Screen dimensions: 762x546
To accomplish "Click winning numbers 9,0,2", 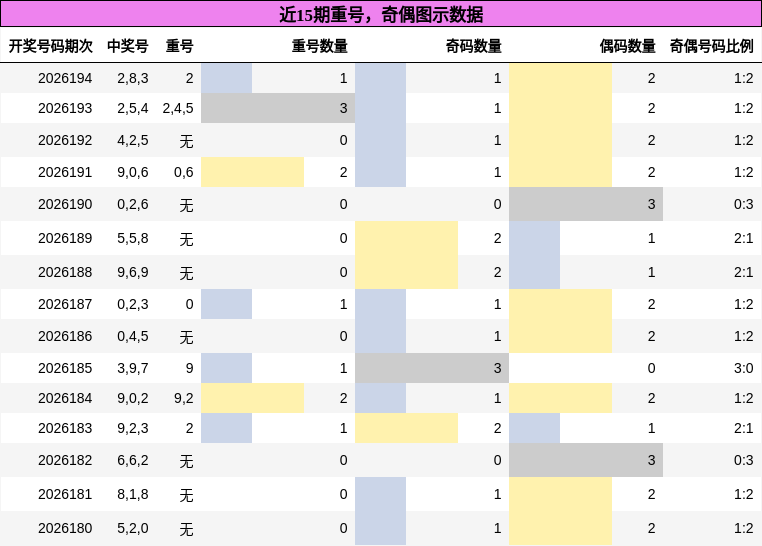I will pos(133,398).
